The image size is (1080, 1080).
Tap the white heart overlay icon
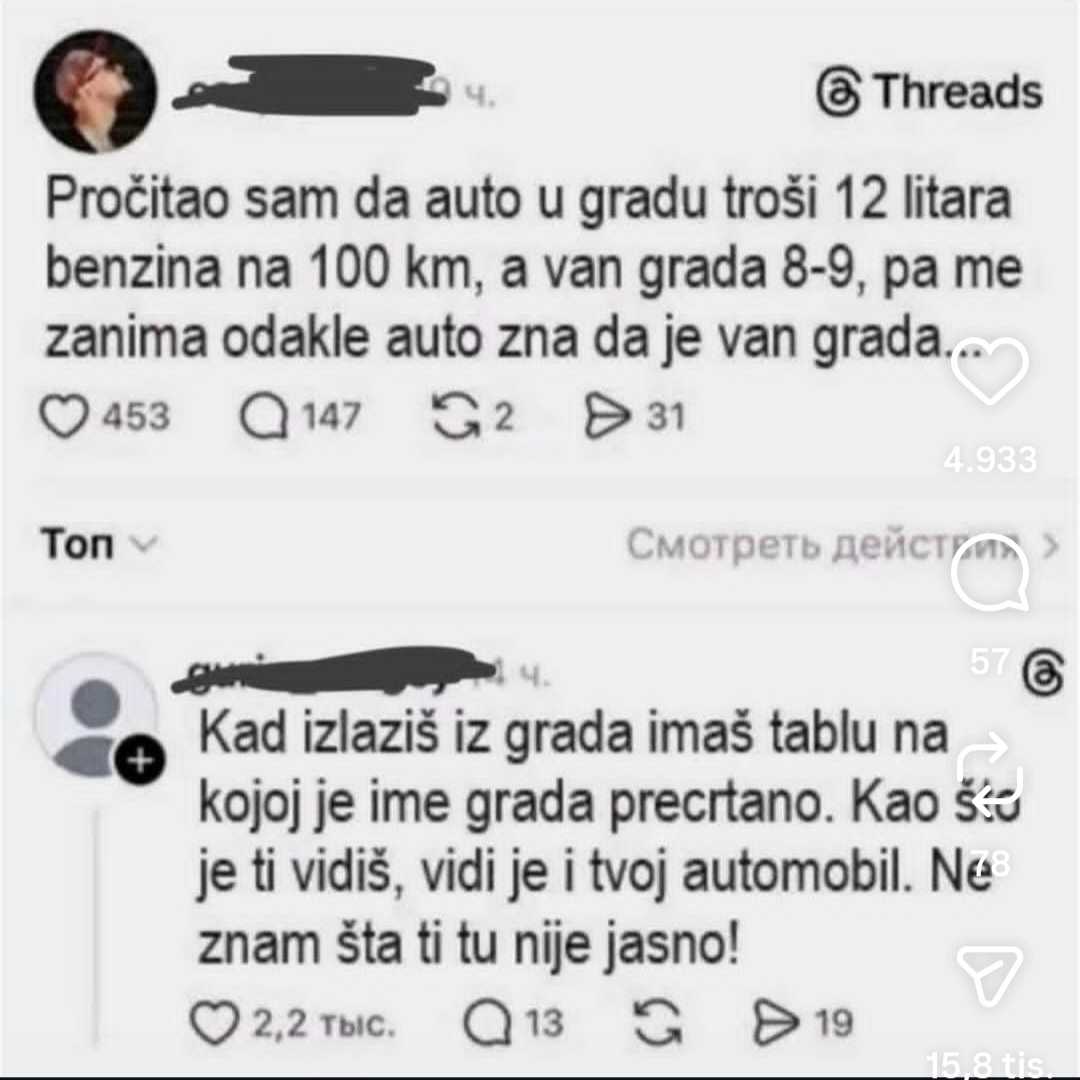click(x=990, y=371)
